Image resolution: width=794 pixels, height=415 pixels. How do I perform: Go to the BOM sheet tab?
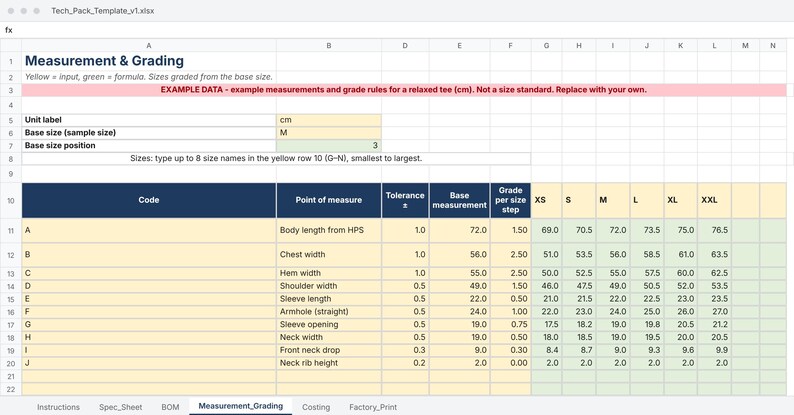[170, 407]
